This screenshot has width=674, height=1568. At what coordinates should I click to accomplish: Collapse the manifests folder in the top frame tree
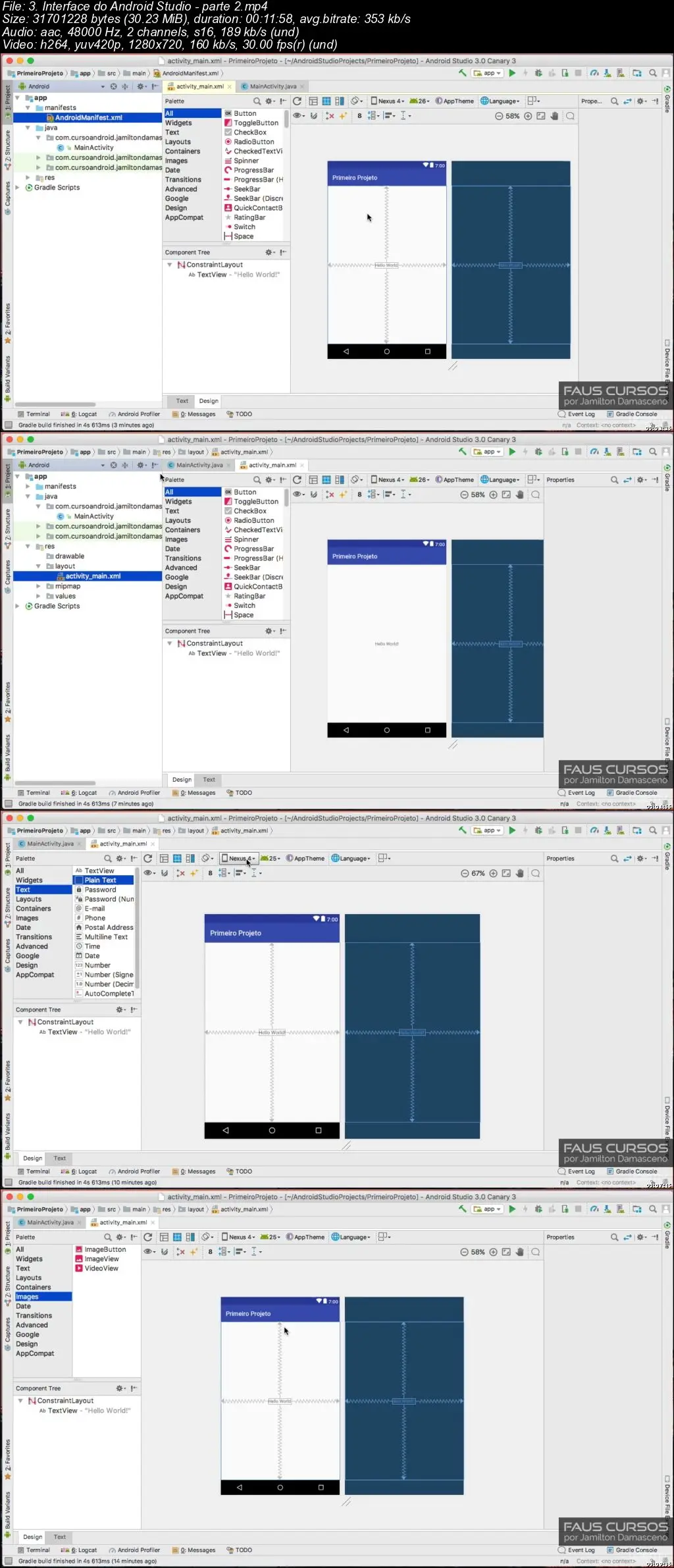tap(28, 108)
